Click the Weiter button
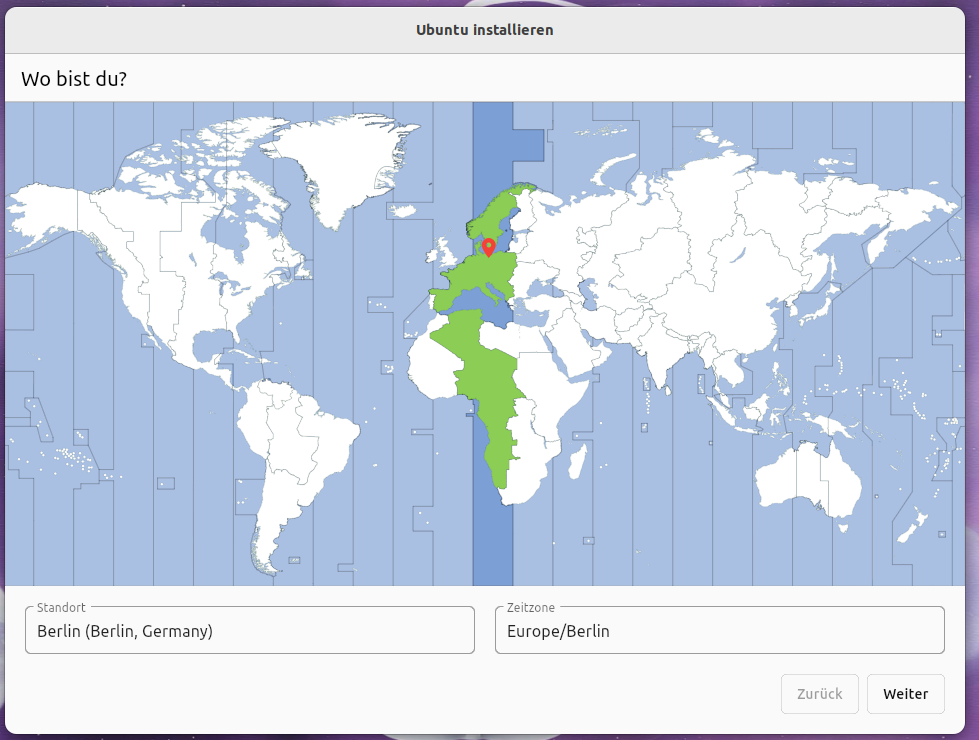Image resolution: width=979 pixels, height=740 pixels. coord(905,694)
